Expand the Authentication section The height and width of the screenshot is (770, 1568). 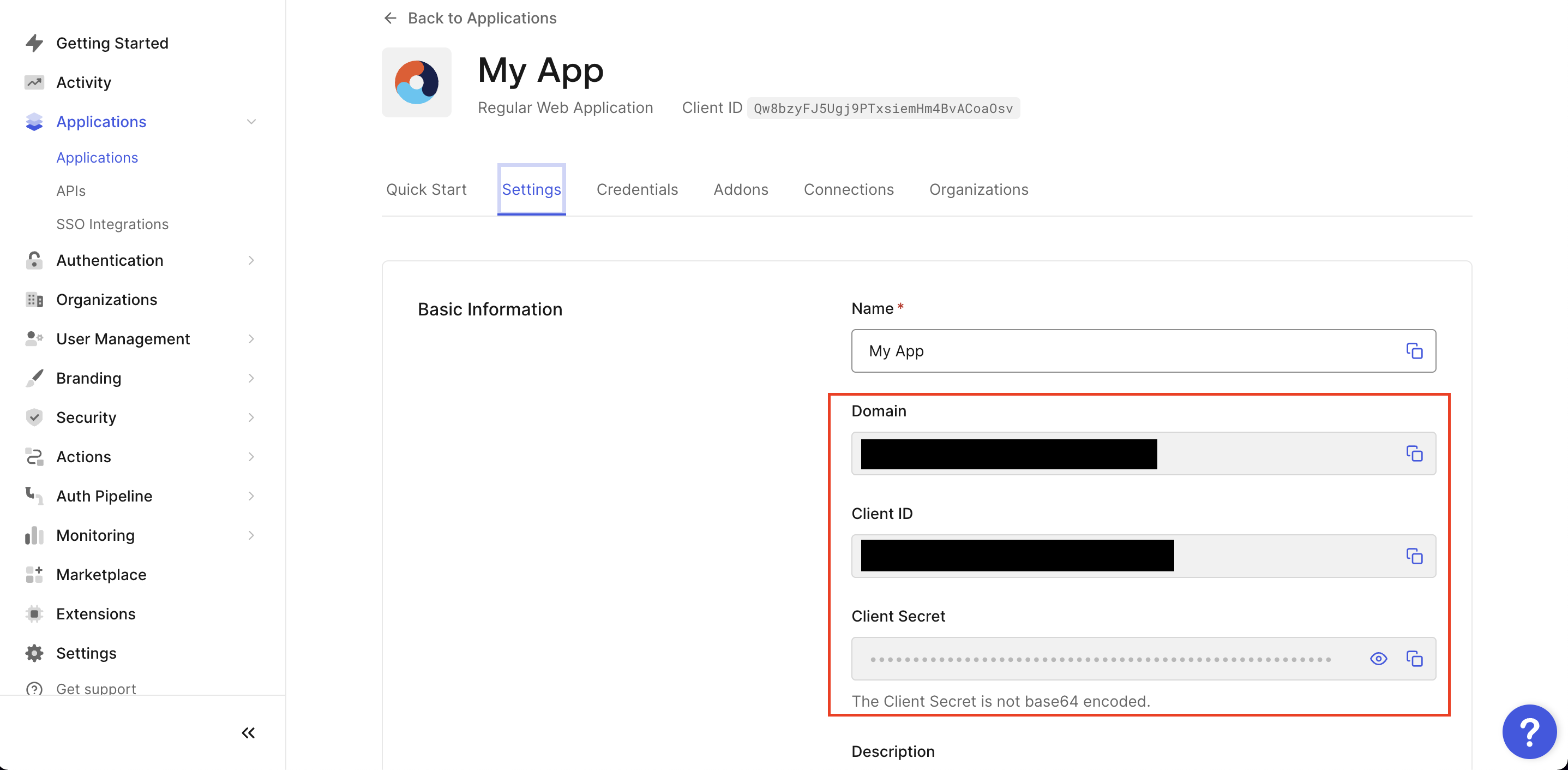point(251,260)
